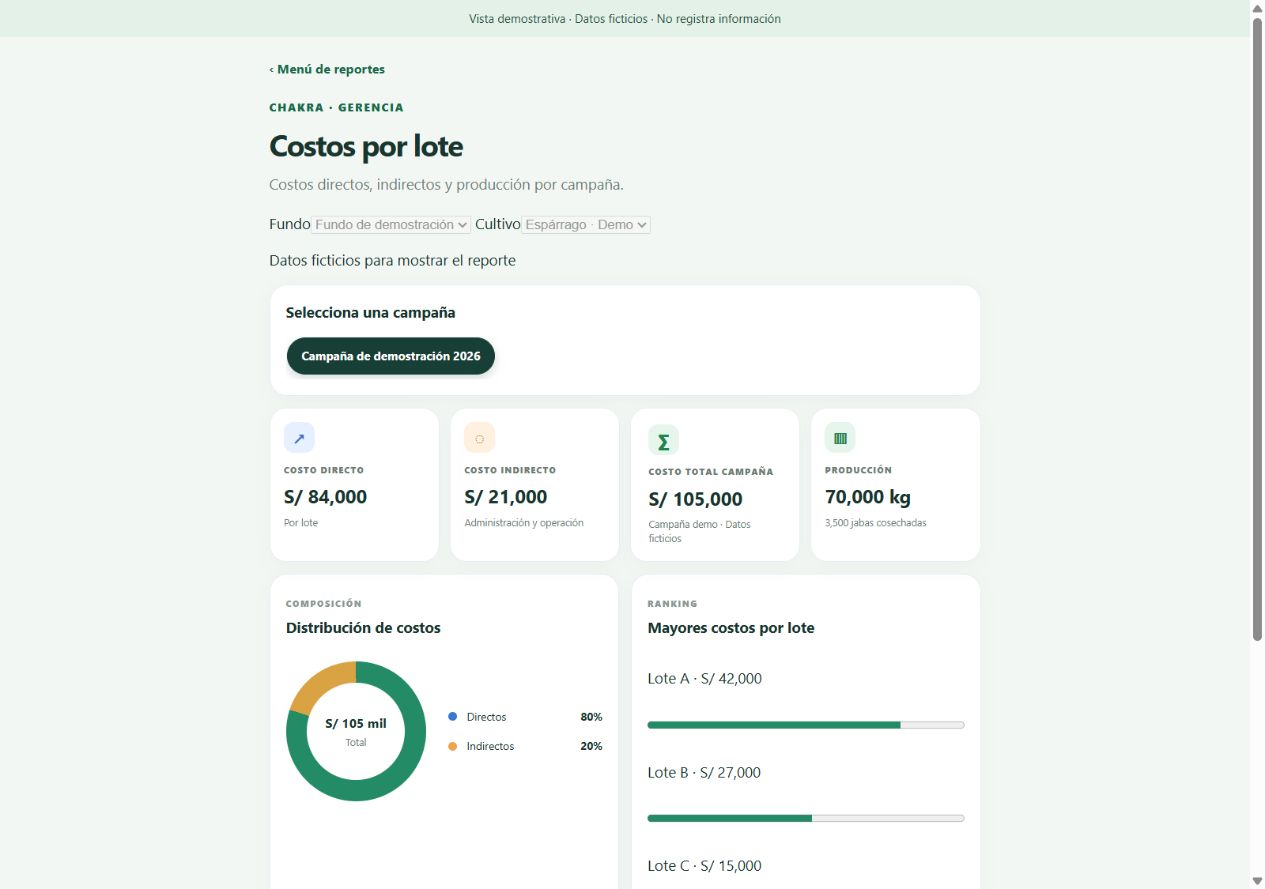Click the RANKING section label

(x=673, y=604)
